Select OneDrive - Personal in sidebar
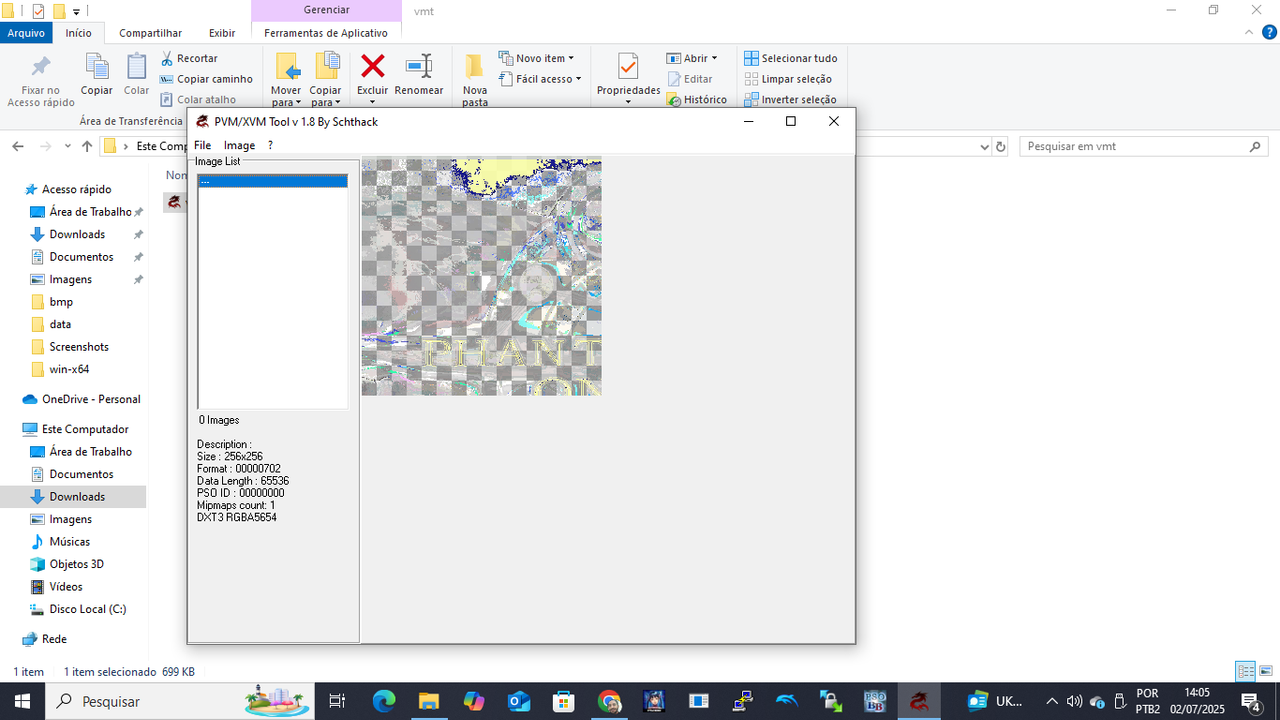The height and width of the screenshot is (720, 1280). (x=91, y=399)
